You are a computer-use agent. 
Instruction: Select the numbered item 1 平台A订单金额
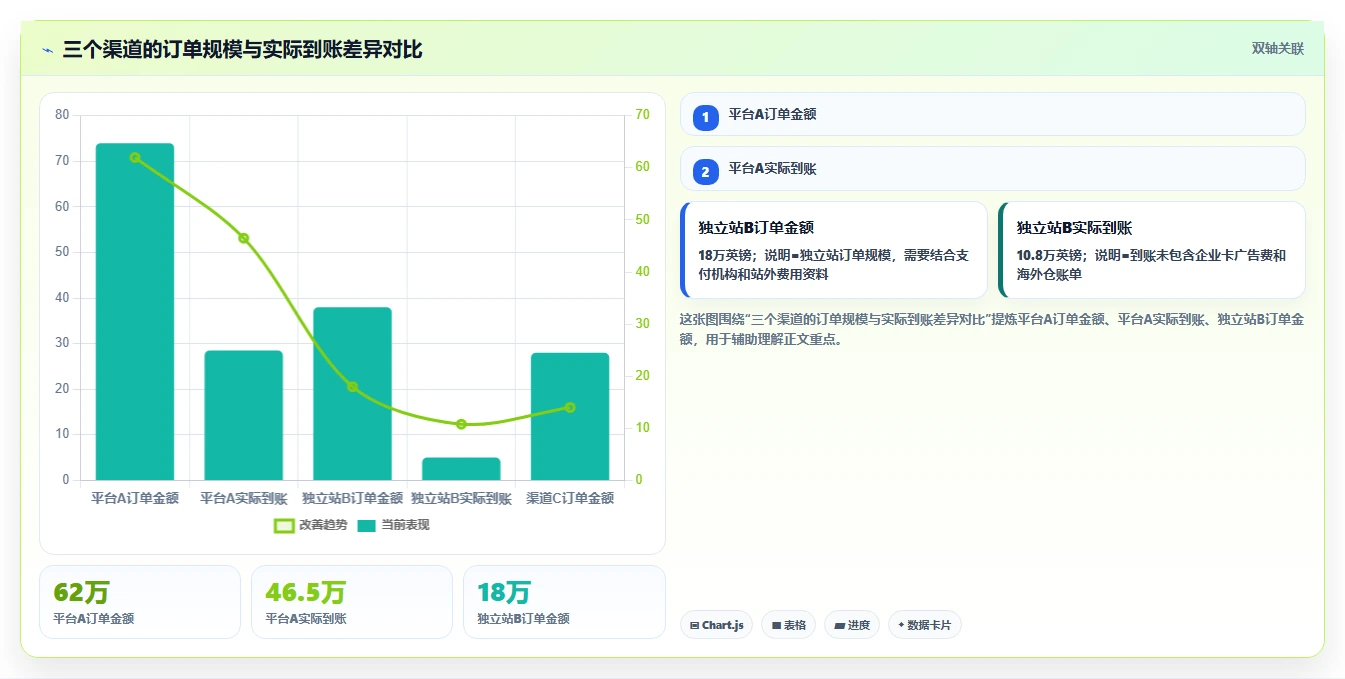point(992,114)
